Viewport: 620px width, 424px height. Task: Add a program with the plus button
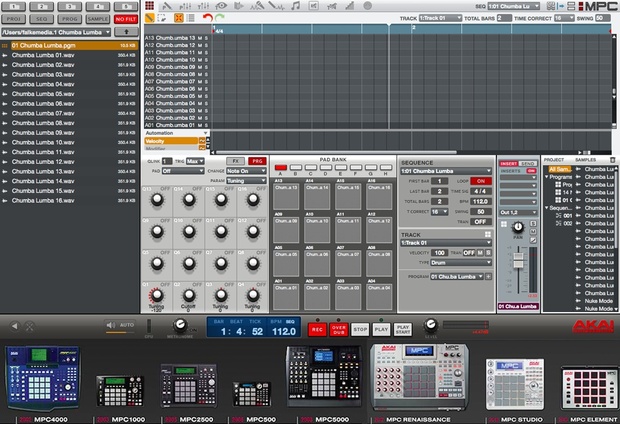pyautogui.click(x=488, y=276)
